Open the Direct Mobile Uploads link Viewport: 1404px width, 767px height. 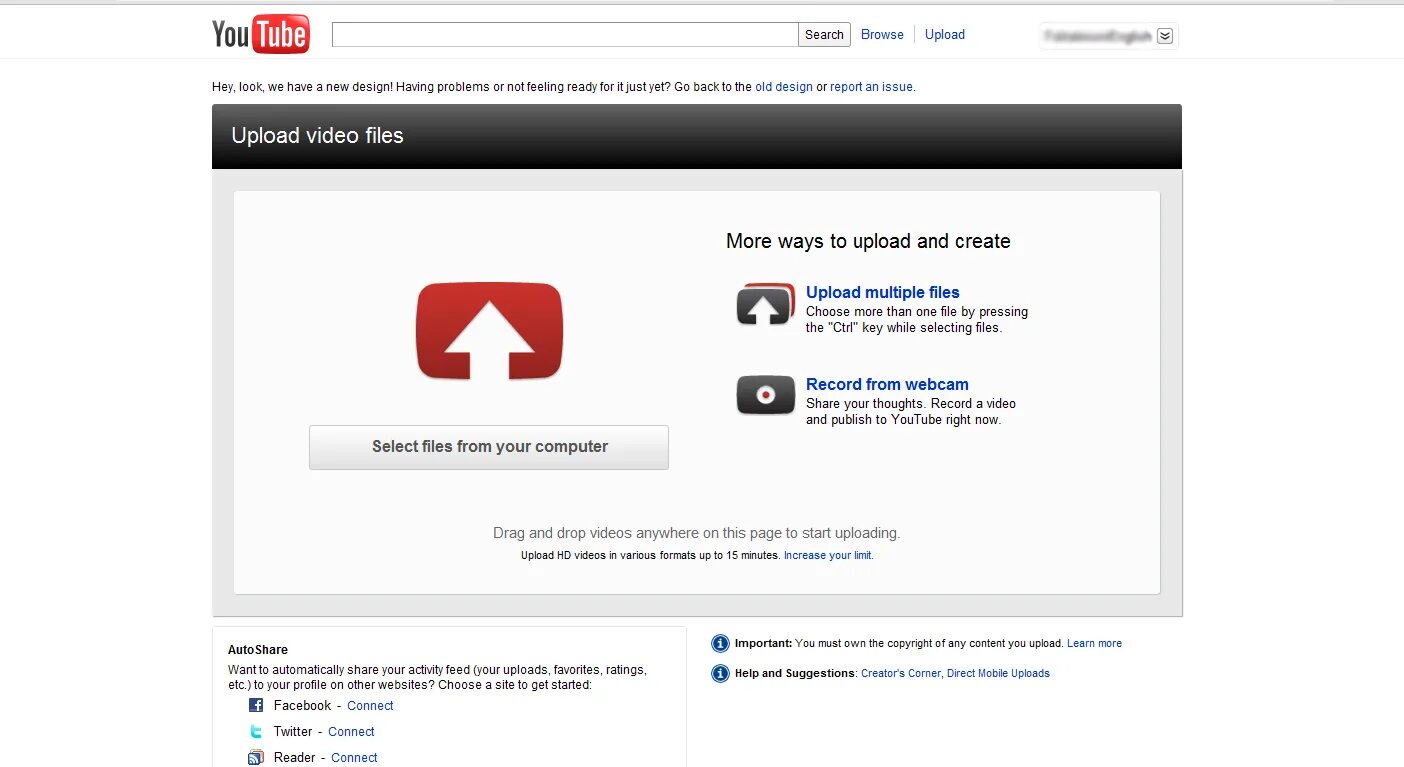pos(998,673)
